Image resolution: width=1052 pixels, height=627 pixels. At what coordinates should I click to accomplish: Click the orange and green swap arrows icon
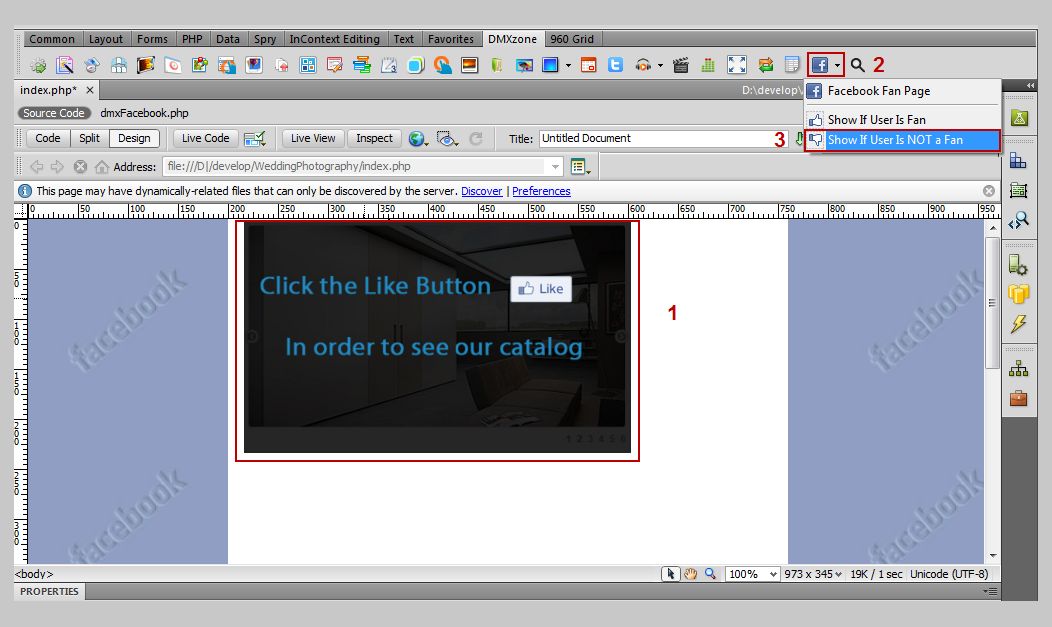[x=766, y=65]
